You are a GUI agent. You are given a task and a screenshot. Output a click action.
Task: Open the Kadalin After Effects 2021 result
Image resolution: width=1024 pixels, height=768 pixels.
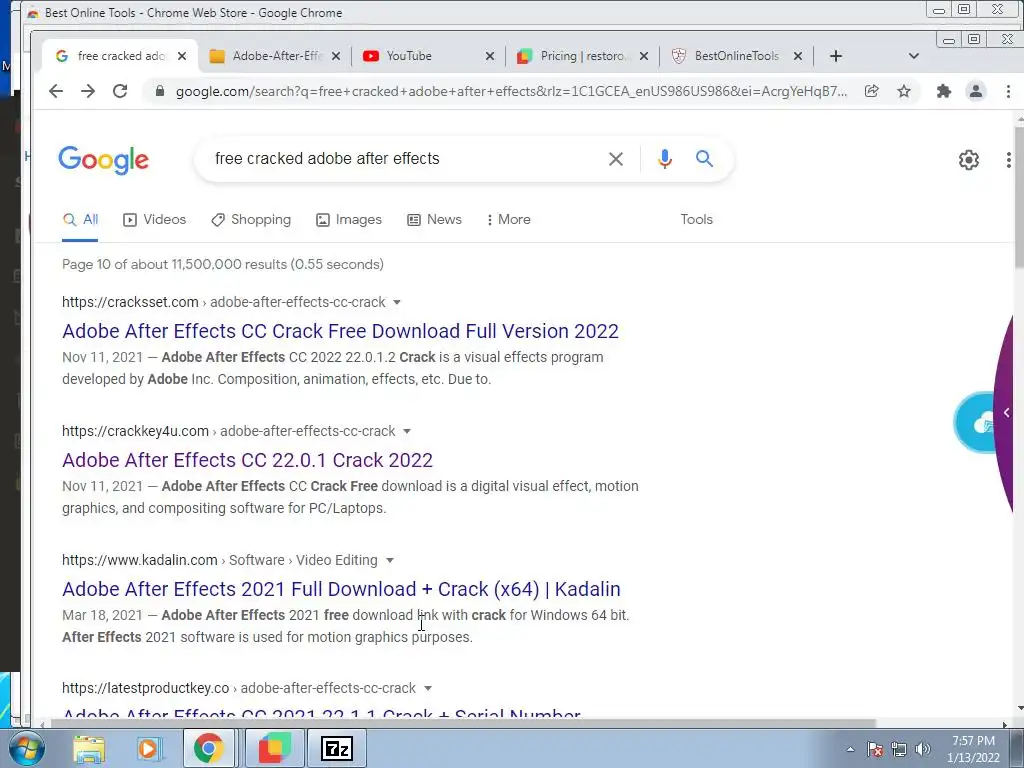(x=342, y=589)
